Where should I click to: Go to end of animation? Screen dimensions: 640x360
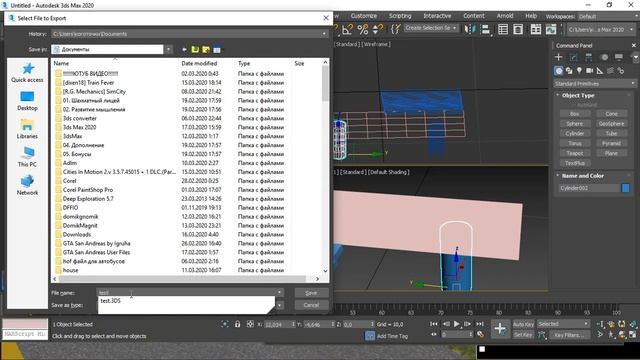[480, 324]
